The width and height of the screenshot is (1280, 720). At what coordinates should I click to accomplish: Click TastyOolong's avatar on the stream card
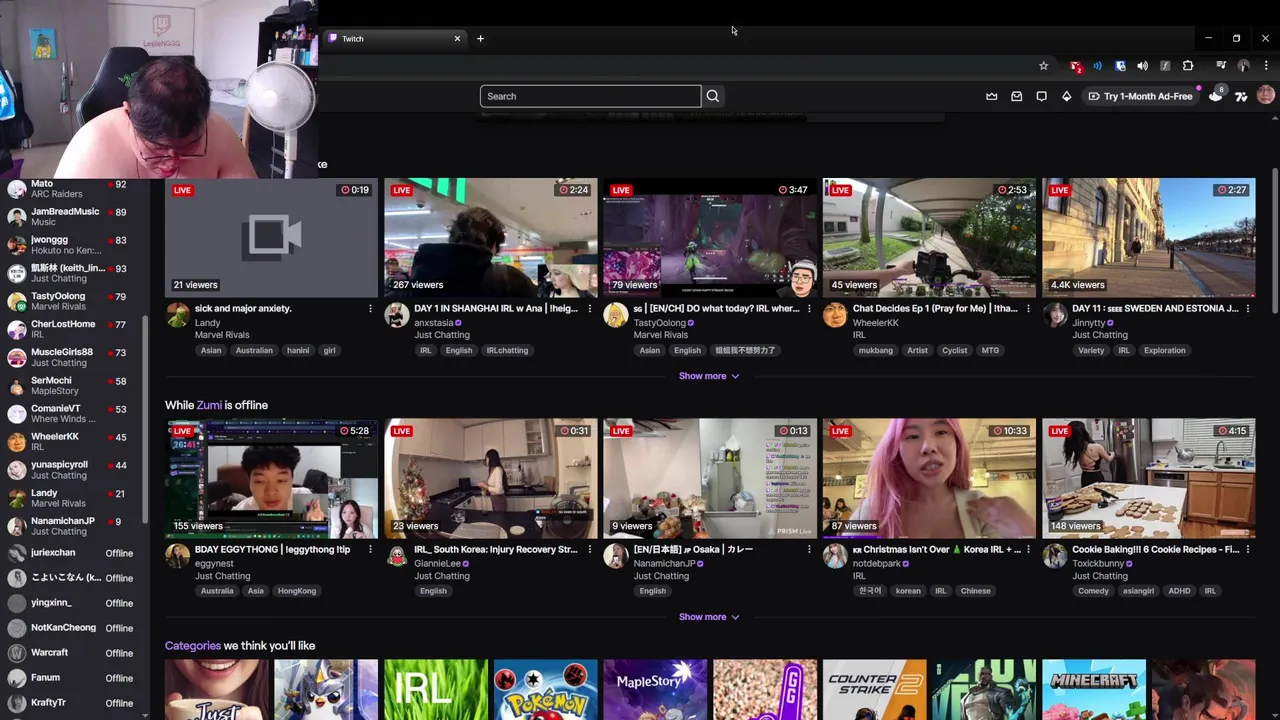(616, 315)
